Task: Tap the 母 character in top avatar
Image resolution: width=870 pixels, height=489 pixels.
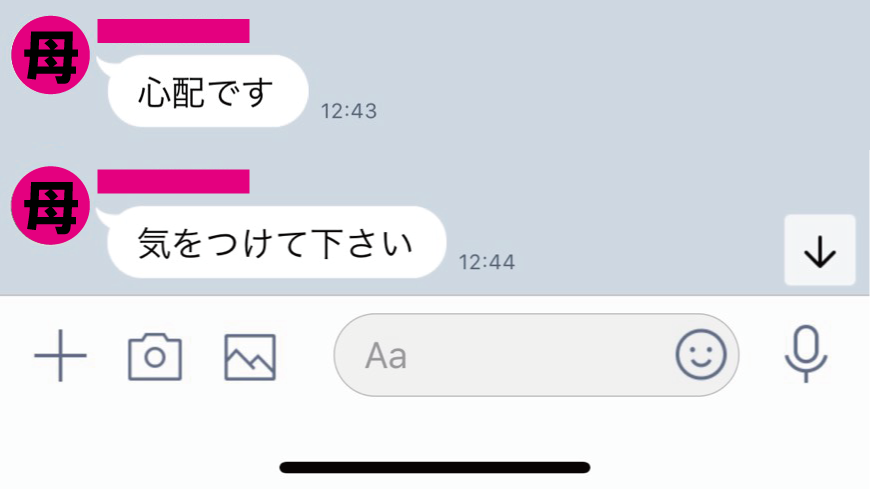Action: click(50, 57)
